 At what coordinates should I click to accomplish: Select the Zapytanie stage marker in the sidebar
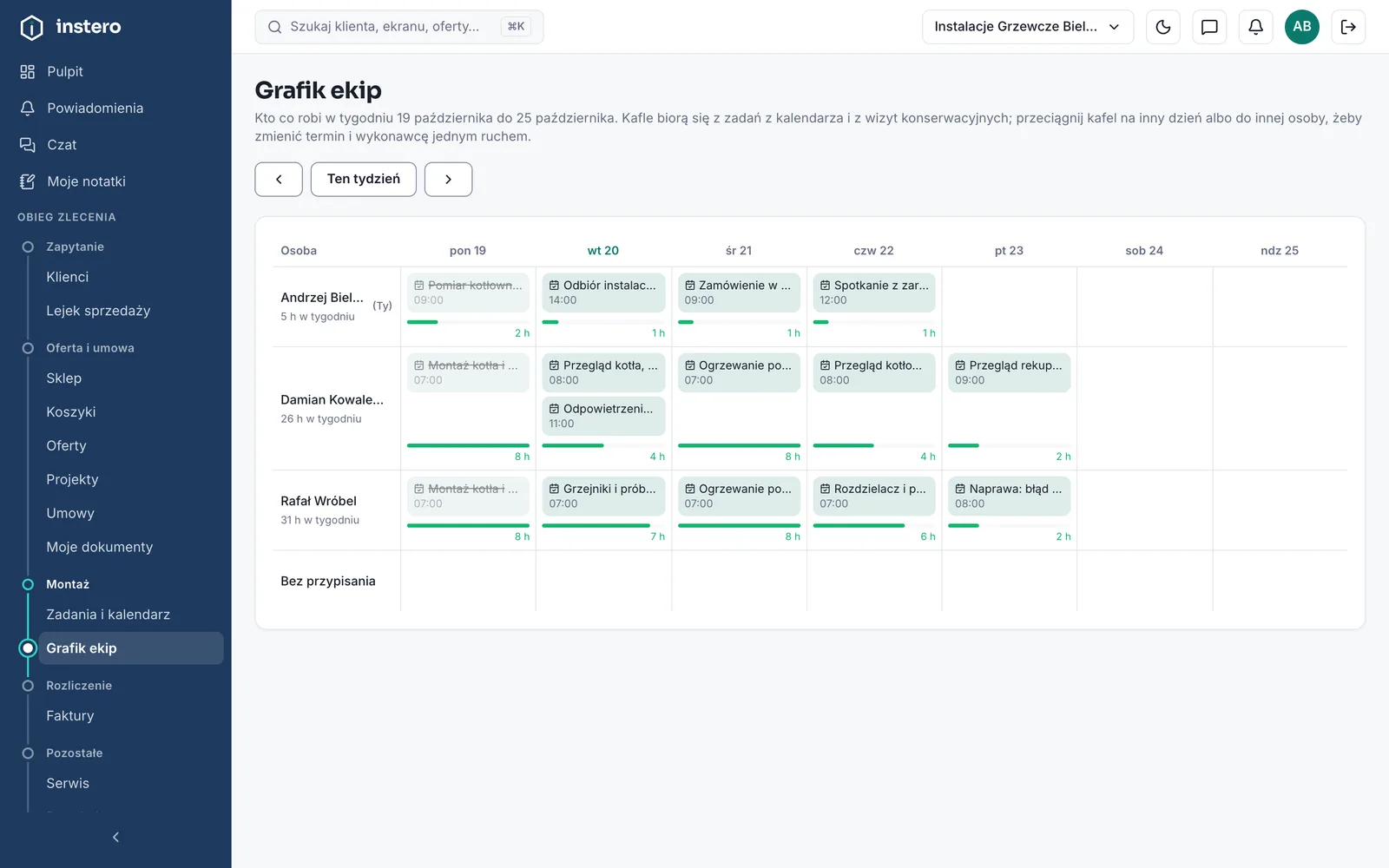point(28,247)
